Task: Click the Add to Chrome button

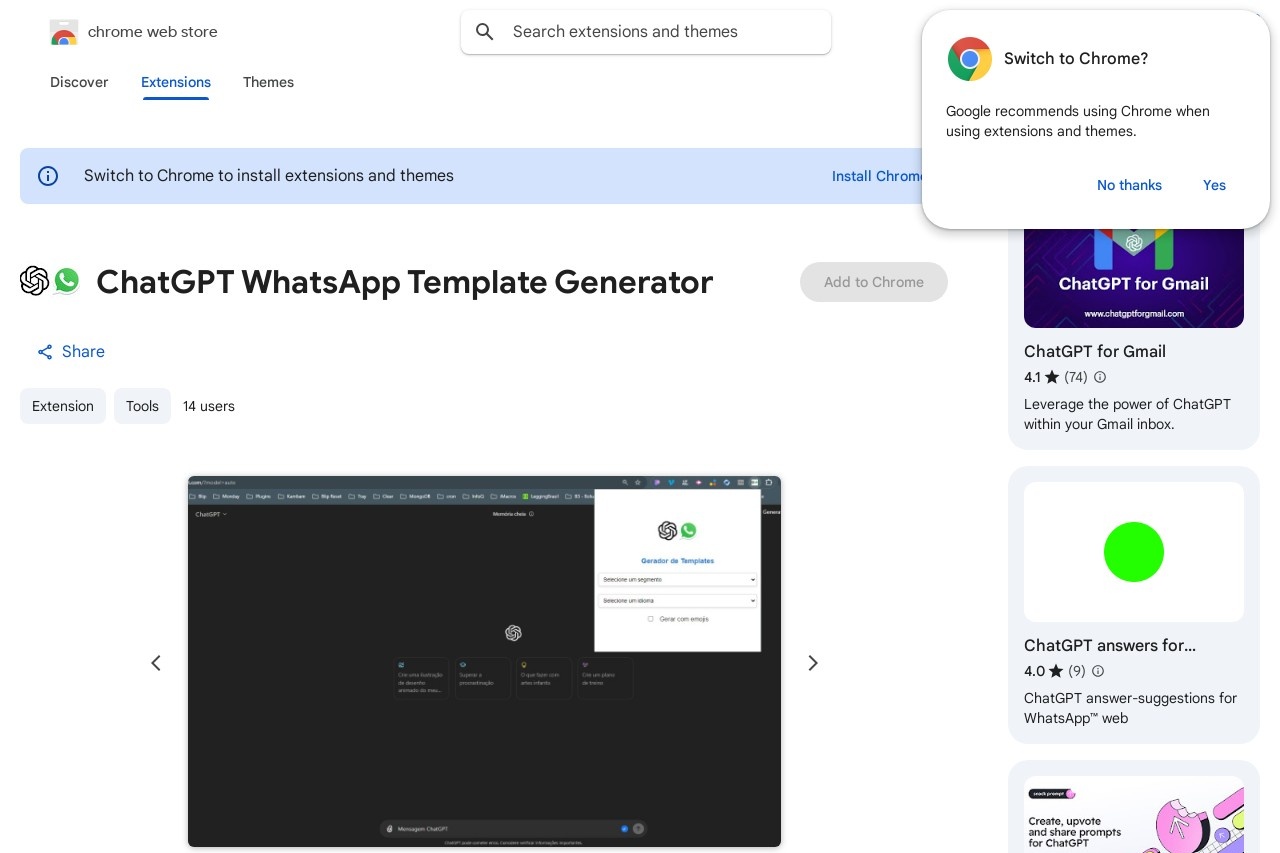Action: tap(874, 282)
